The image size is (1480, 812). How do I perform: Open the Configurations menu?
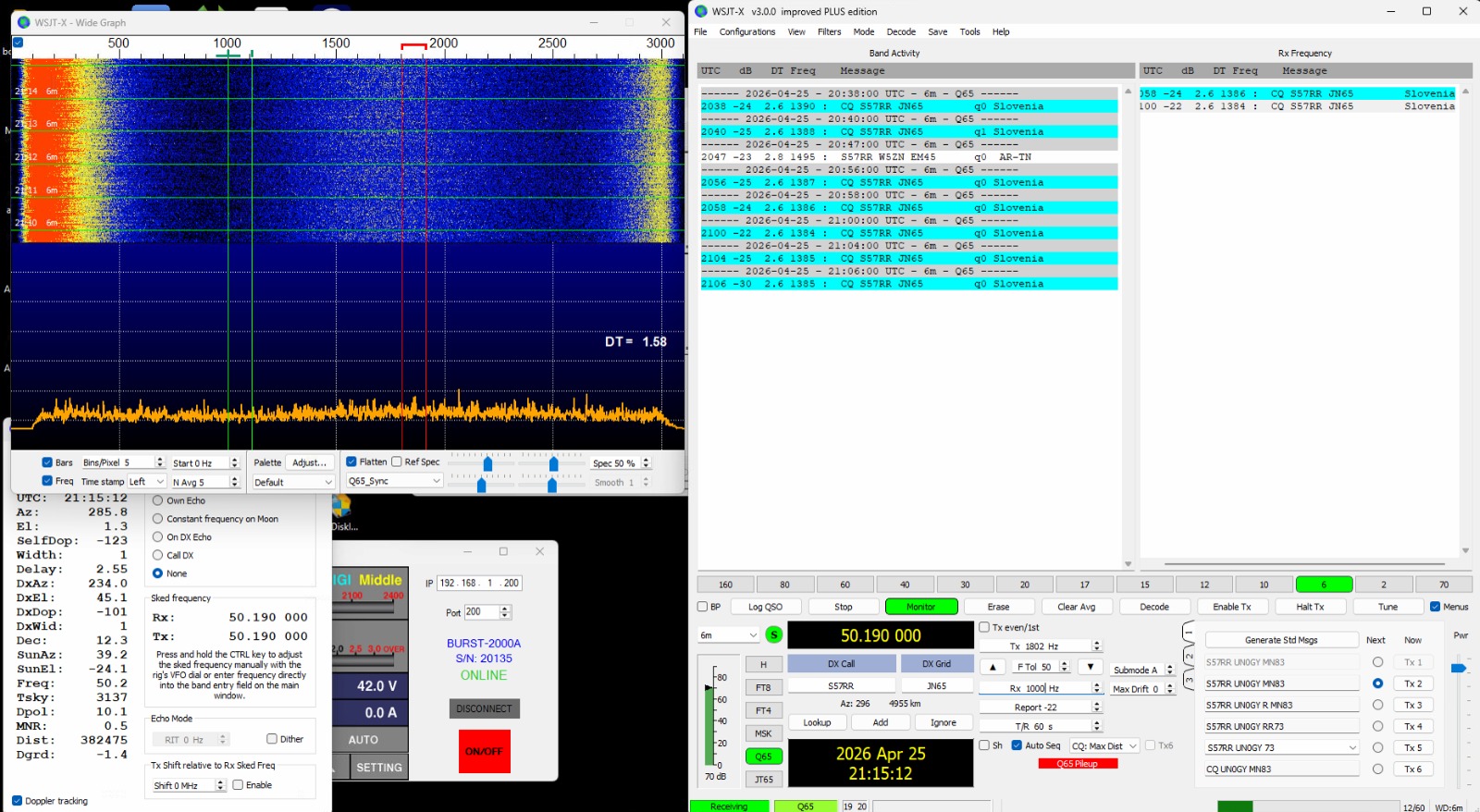[x=746, y=31]
